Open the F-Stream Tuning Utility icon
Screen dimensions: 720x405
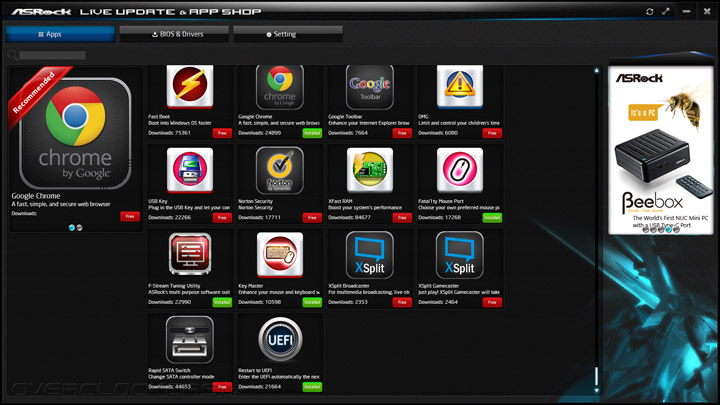(190, 254)
